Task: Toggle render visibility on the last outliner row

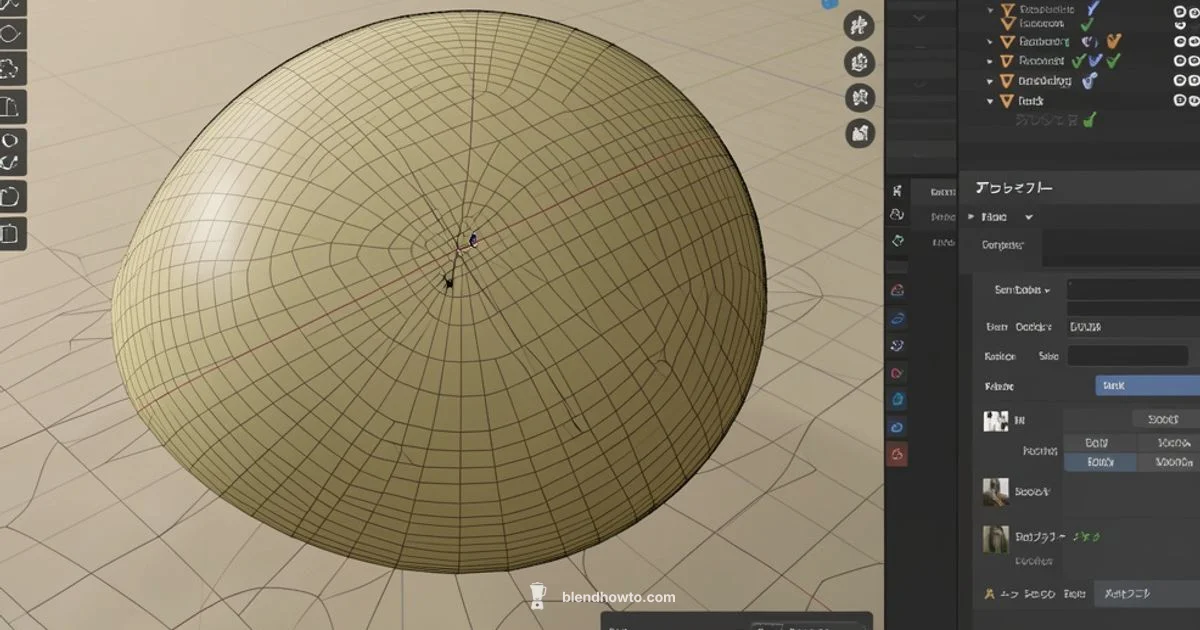Action: click(1196, 100)
